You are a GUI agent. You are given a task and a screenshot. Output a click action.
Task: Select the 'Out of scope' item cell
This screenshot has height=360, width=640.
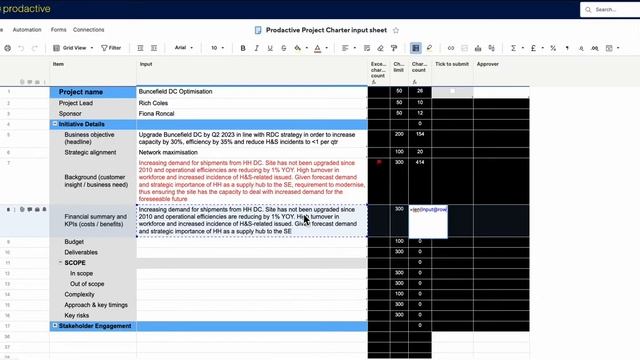(93, 284)
